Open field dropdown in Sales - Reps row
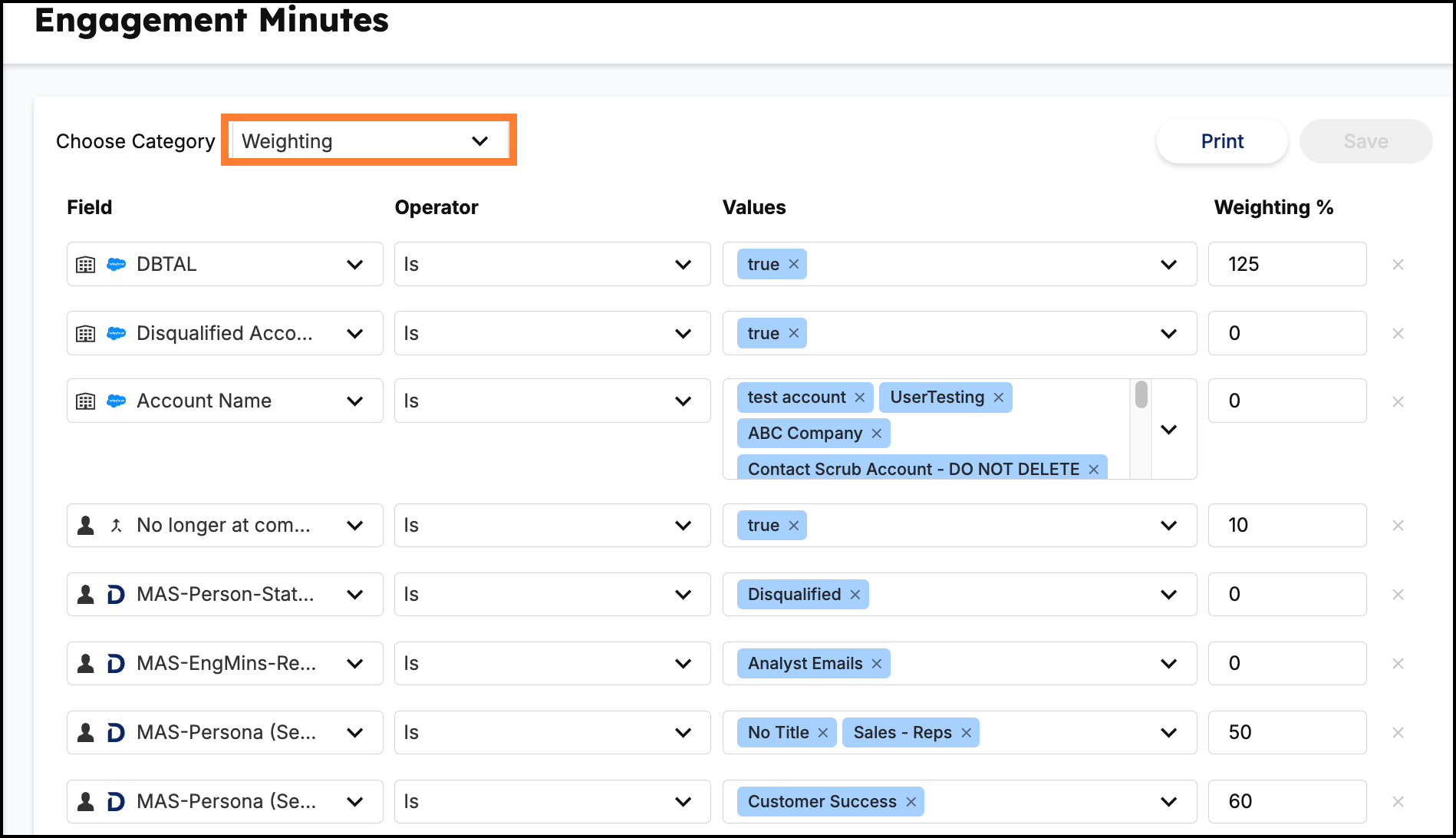 (225, 732)
